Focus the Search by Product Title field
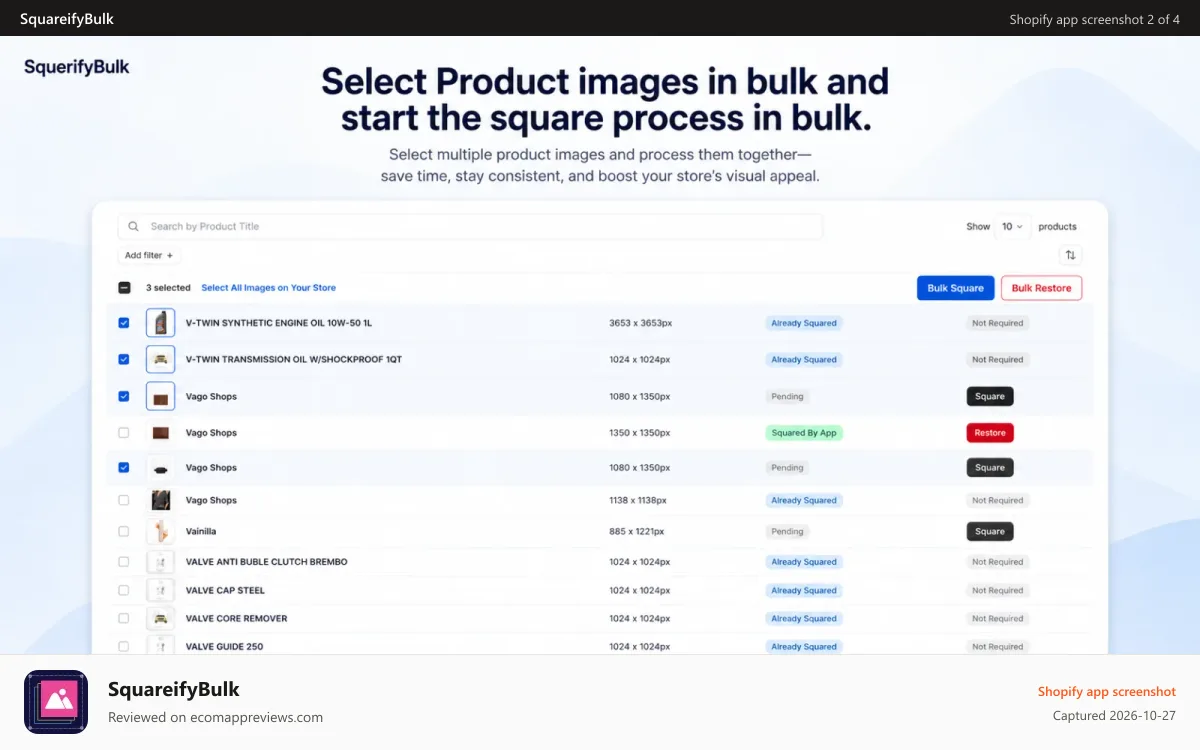This screenshot has width=1200, height=750. (x=470, y=227)
